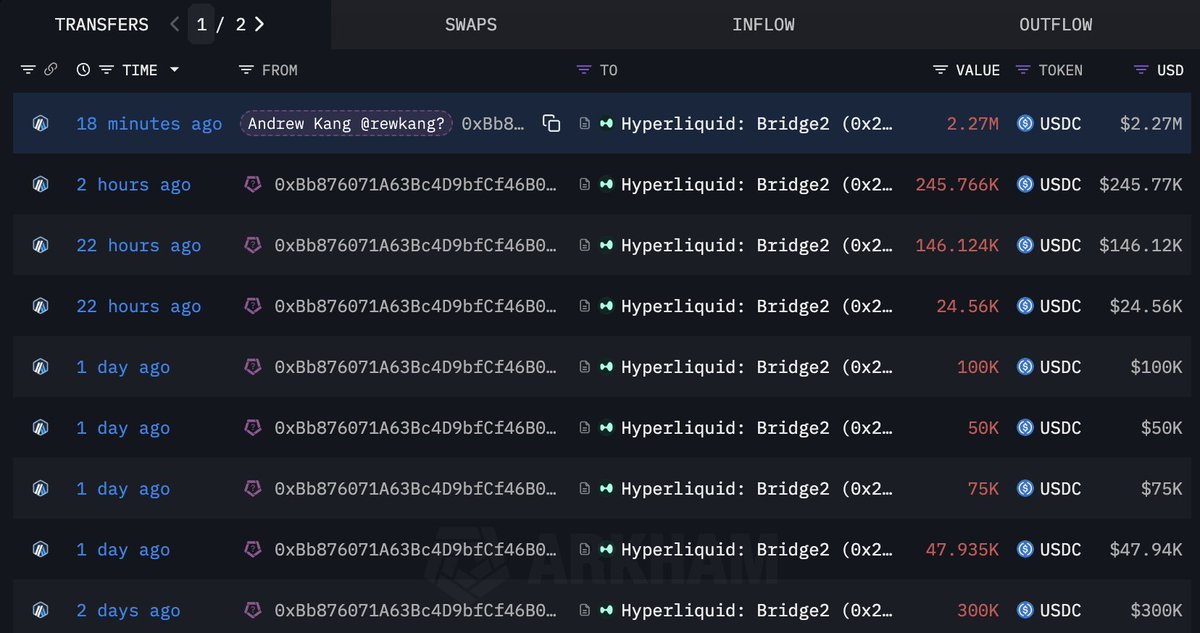Click USDC token icon in $100K row
The width and height of the screenshot is (1200, 633).
point(1025,367)
